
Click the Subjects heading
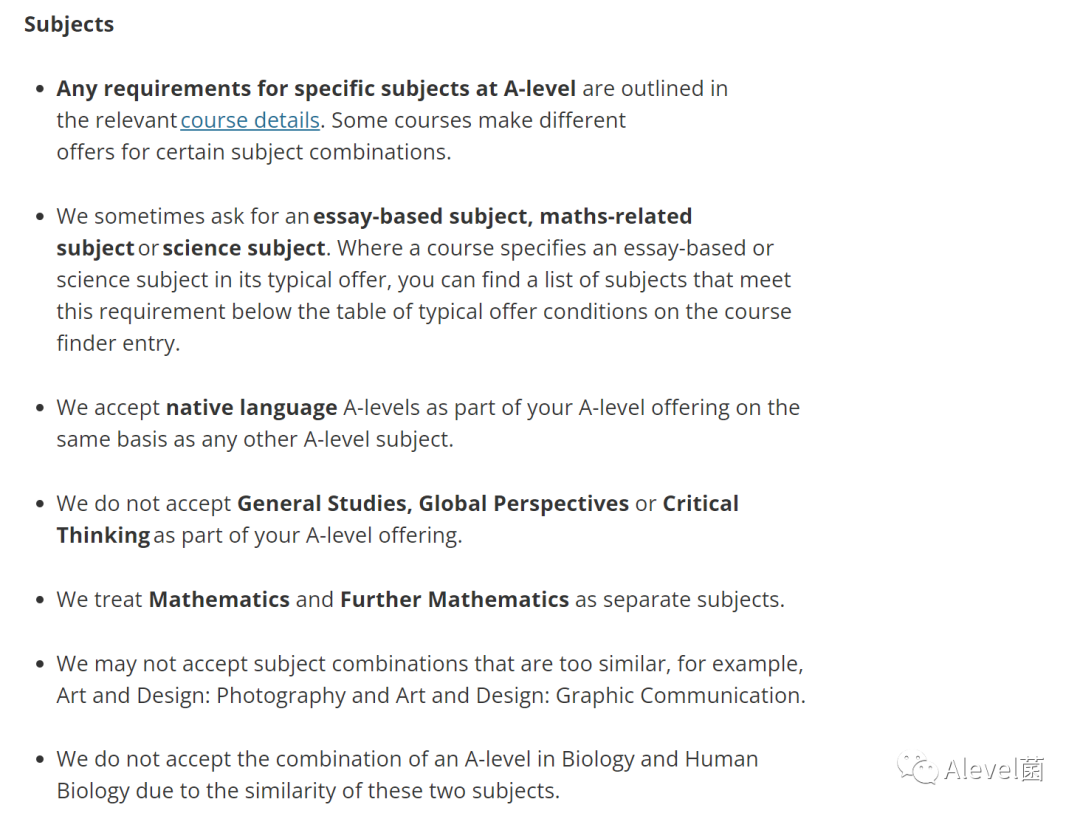point(69,24)
